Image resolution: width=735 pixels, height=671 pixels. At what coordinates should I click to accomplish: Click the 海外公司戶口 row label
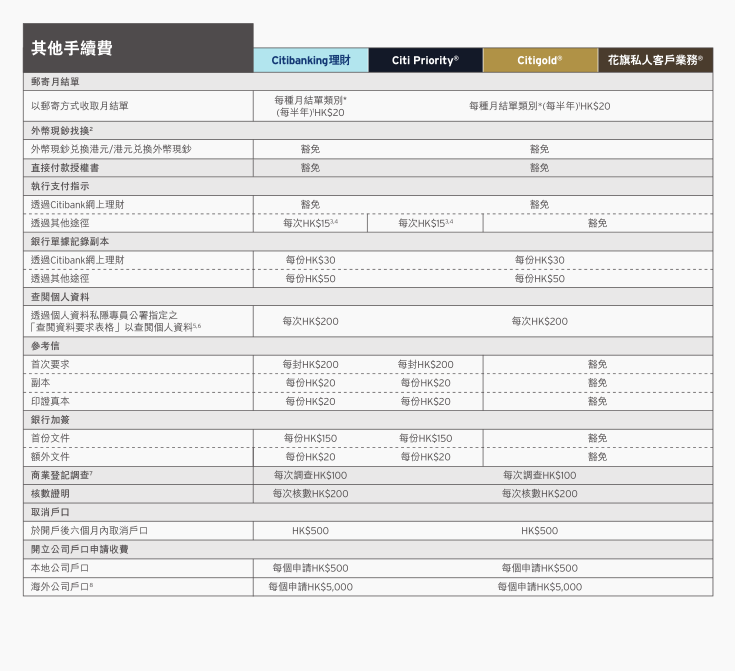coord(62,587)
